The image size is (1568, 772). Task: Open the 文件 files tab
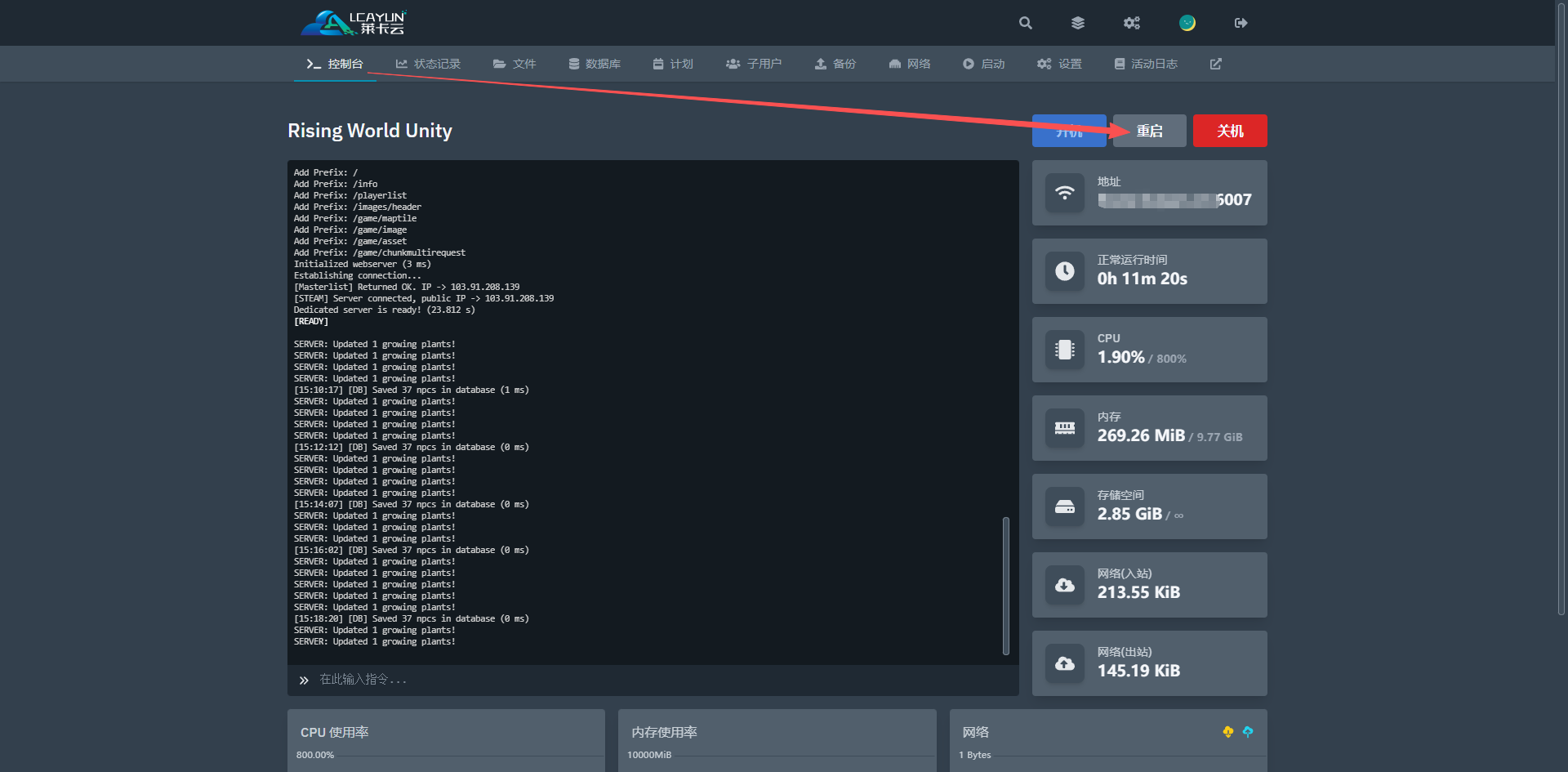[x=514, y=64]
